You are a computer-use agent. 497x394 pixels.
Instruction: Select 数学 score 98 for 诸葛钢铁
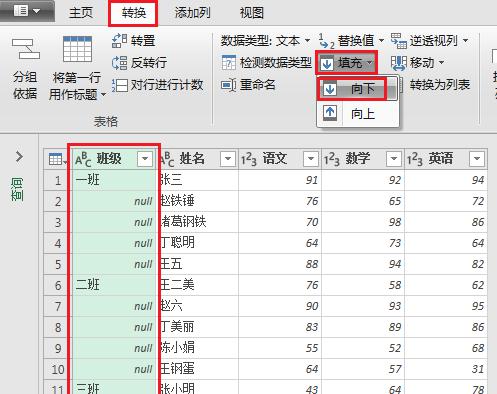click(363, 222)
